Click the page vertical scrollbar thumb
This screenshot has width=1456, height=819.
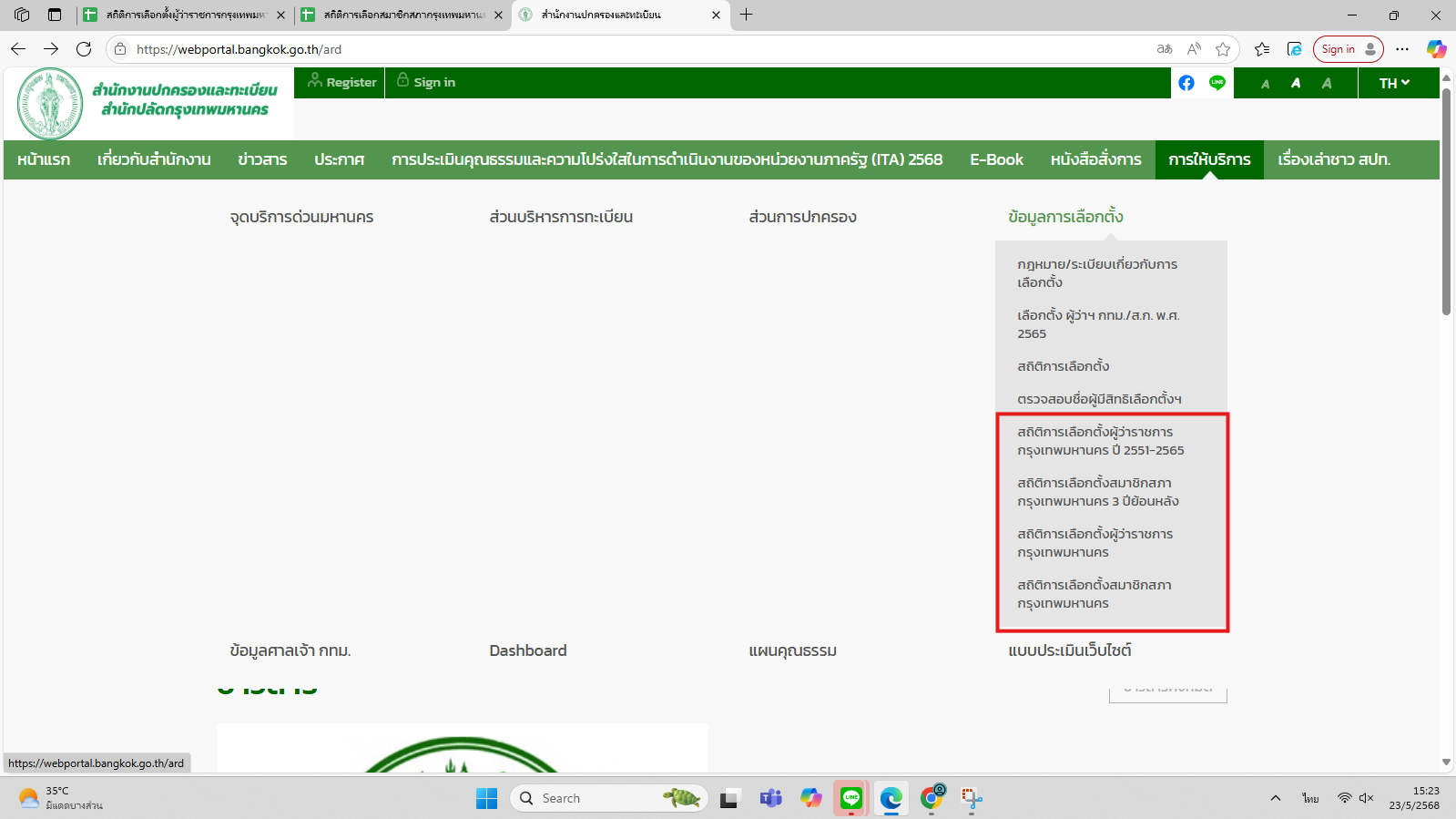[x=1446, y=200]
